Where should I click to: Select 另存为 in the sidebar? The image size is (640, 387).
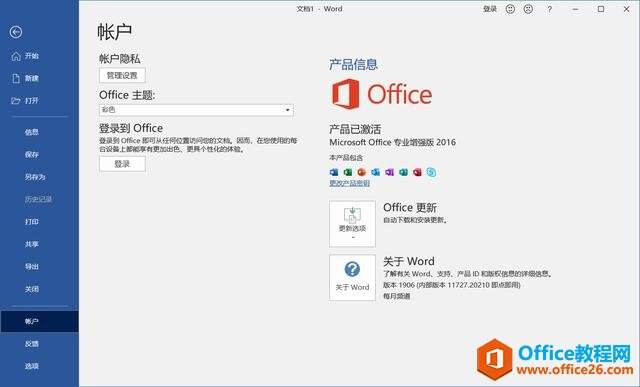point(35,177)
